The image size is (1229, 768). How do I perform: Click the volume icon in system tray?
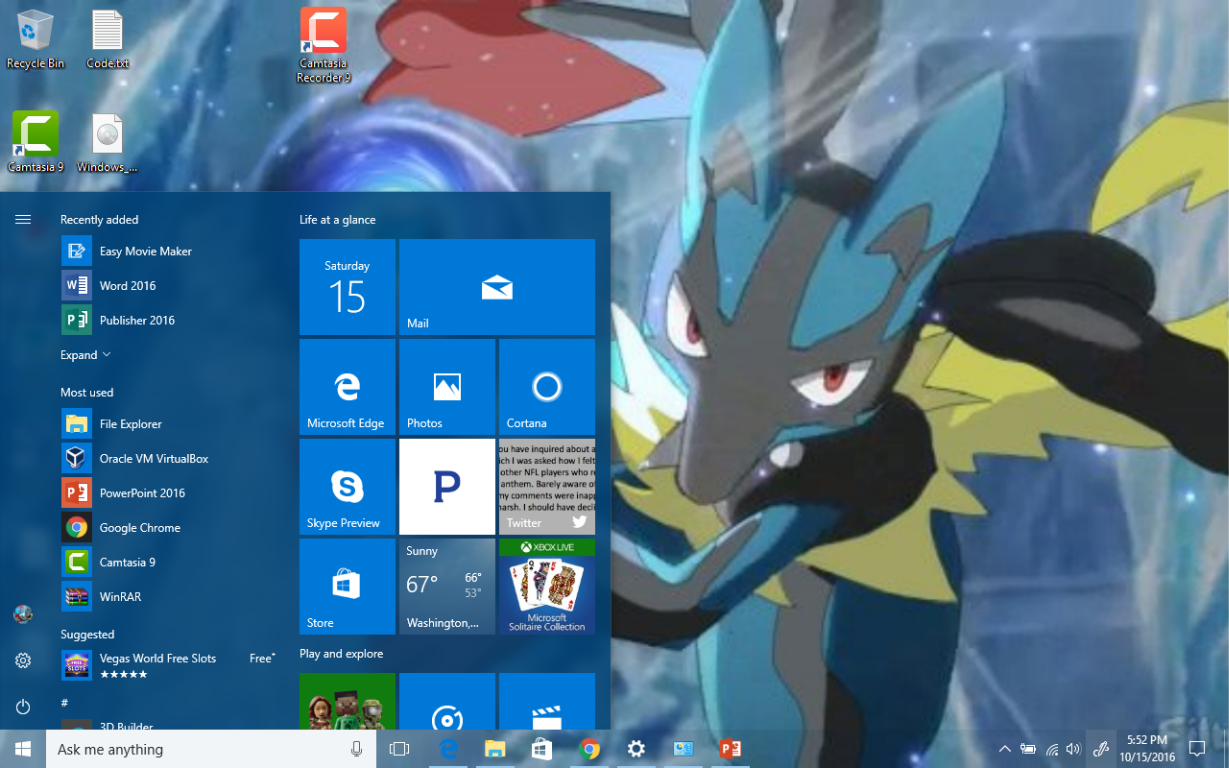1073,749
